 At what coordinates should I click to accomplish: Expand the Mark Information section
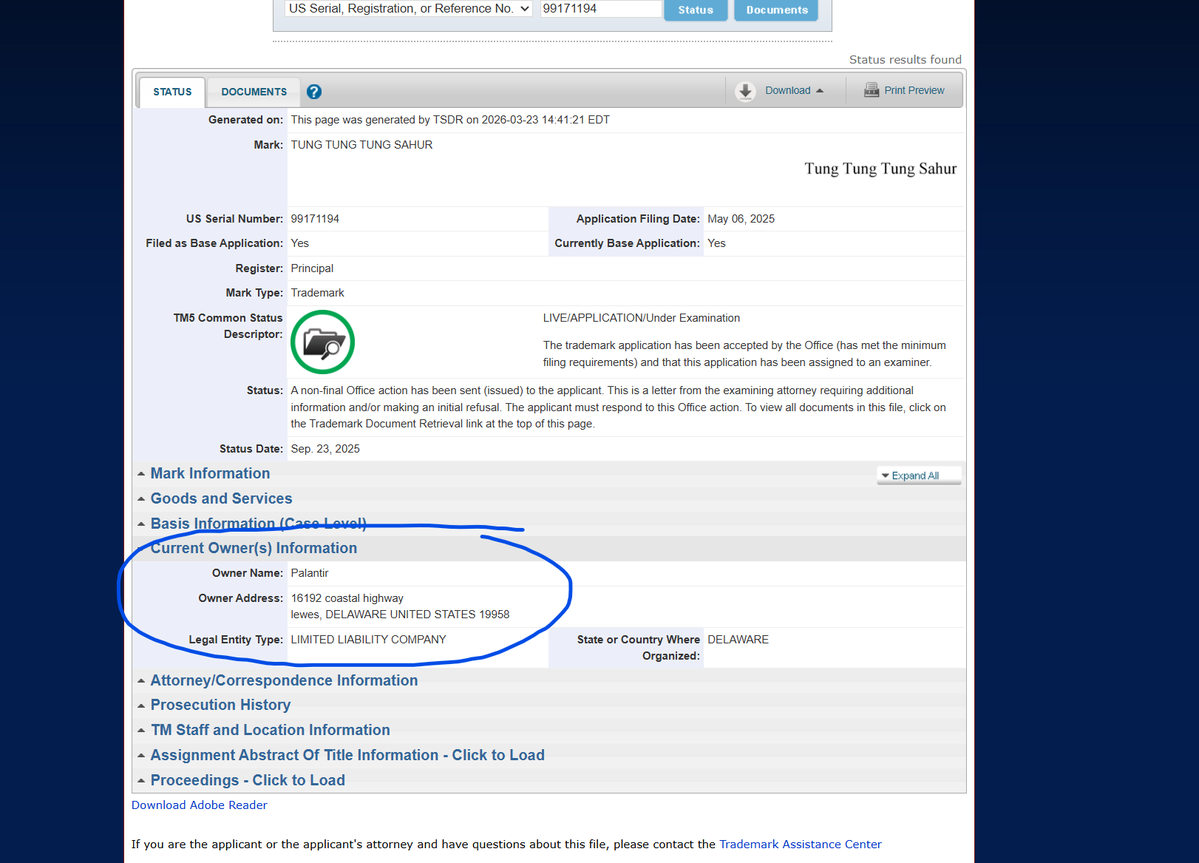click(210, 473)
